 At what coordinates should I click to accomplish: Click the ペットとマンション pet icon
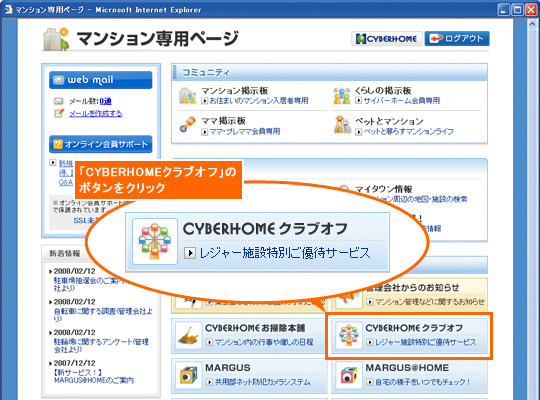point(342,124)
